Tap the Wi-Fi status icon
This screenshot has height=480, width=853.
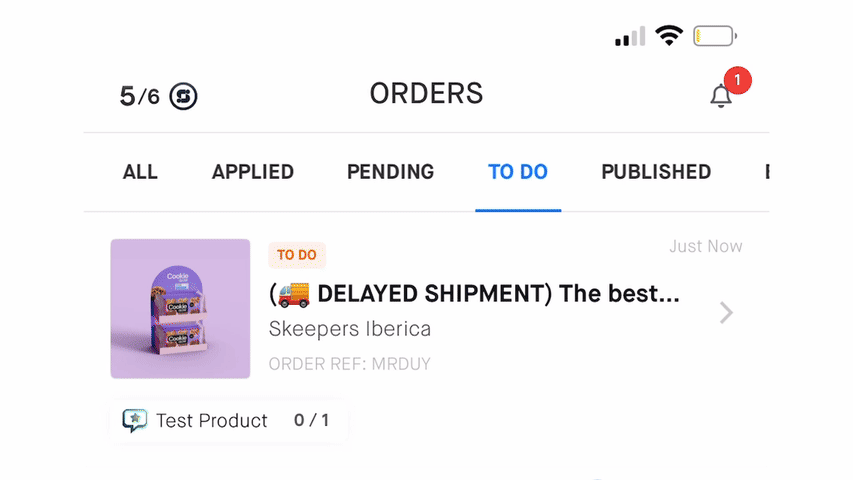pos(668,37)
